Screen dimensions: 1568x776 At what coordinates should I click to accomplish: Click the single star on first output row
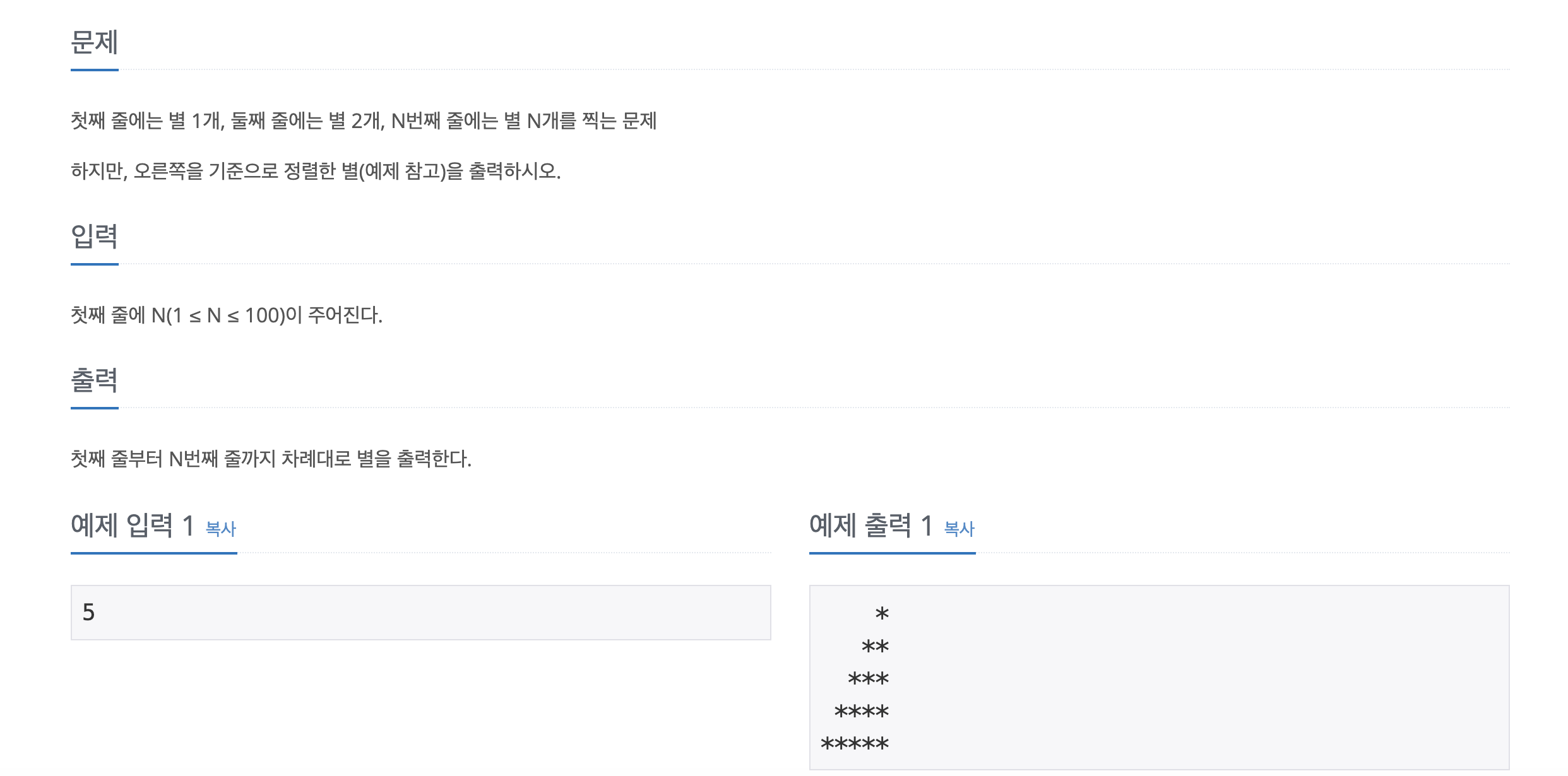882,614
